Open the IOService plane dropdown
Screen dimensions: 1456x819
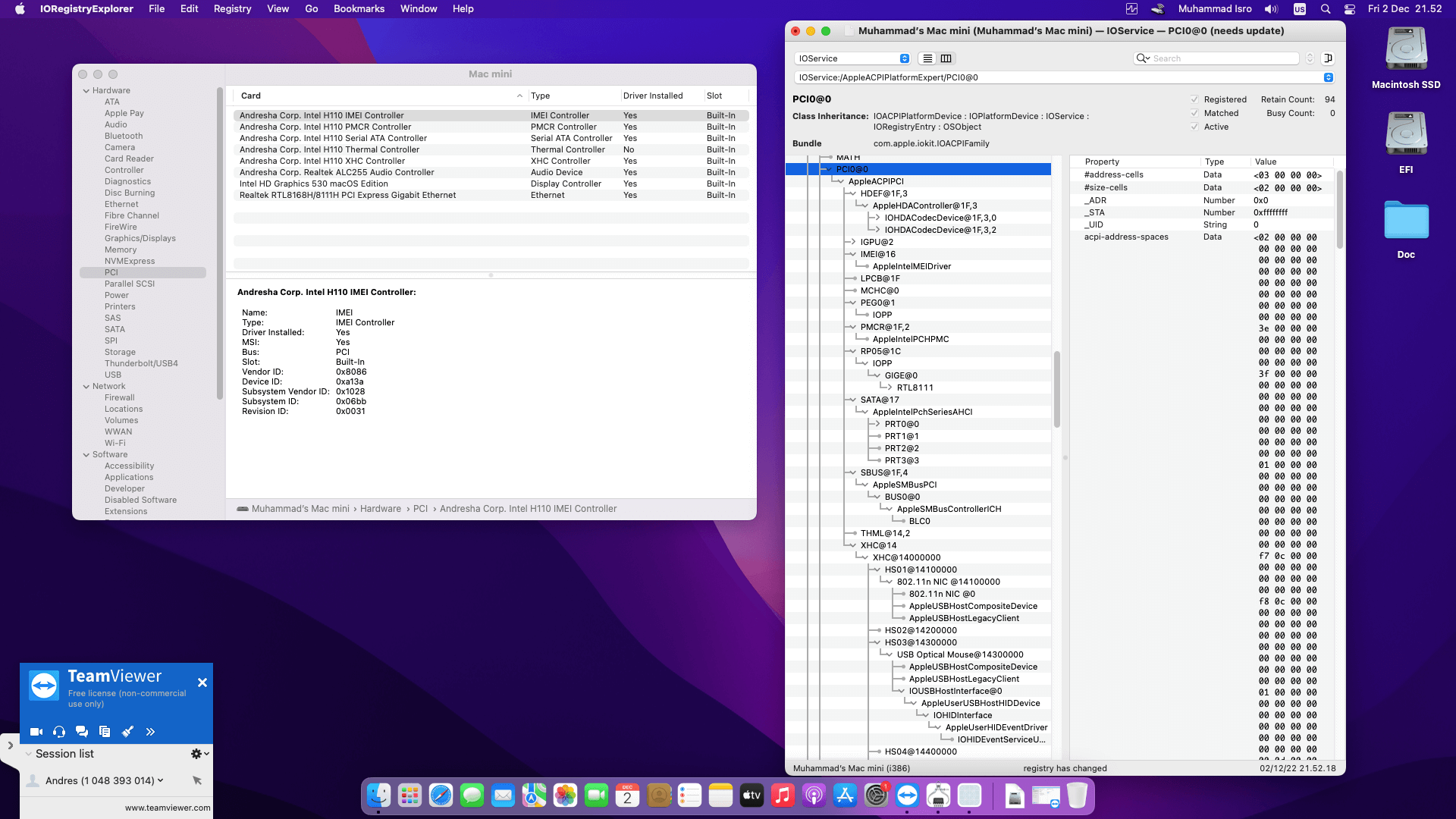pyautogui.click(x=852, y=58)
